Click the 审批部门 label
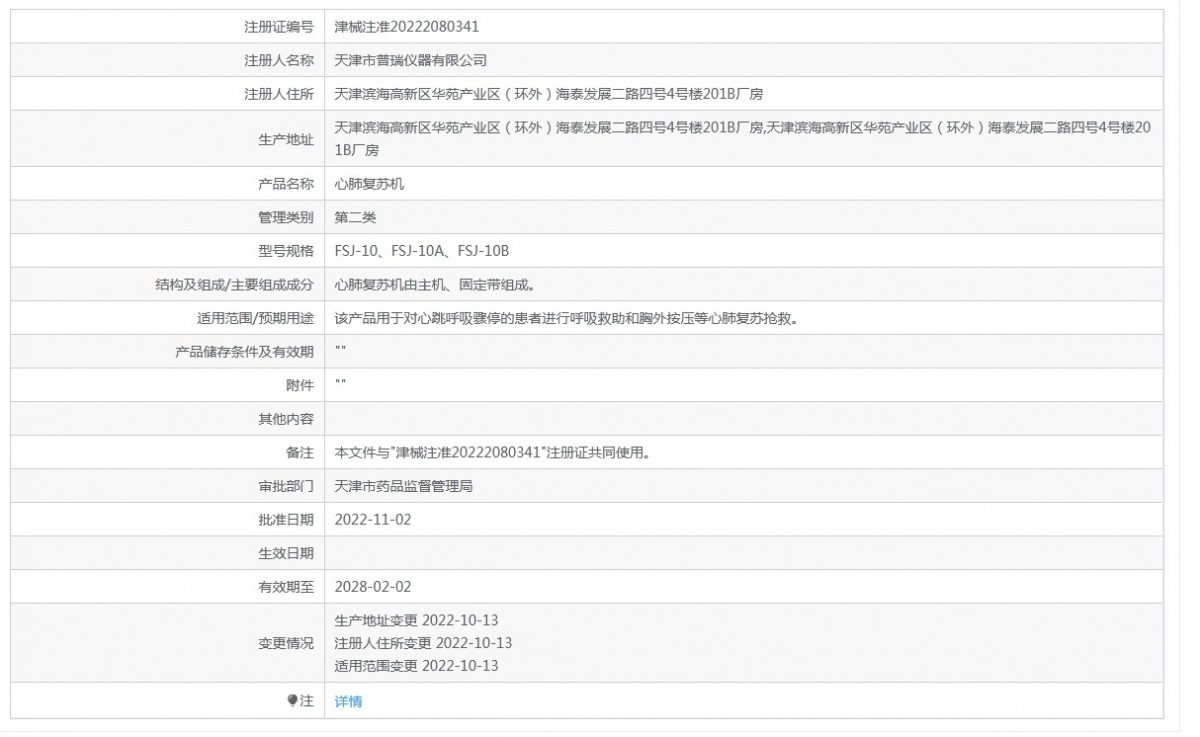 (x=286, y=486)
